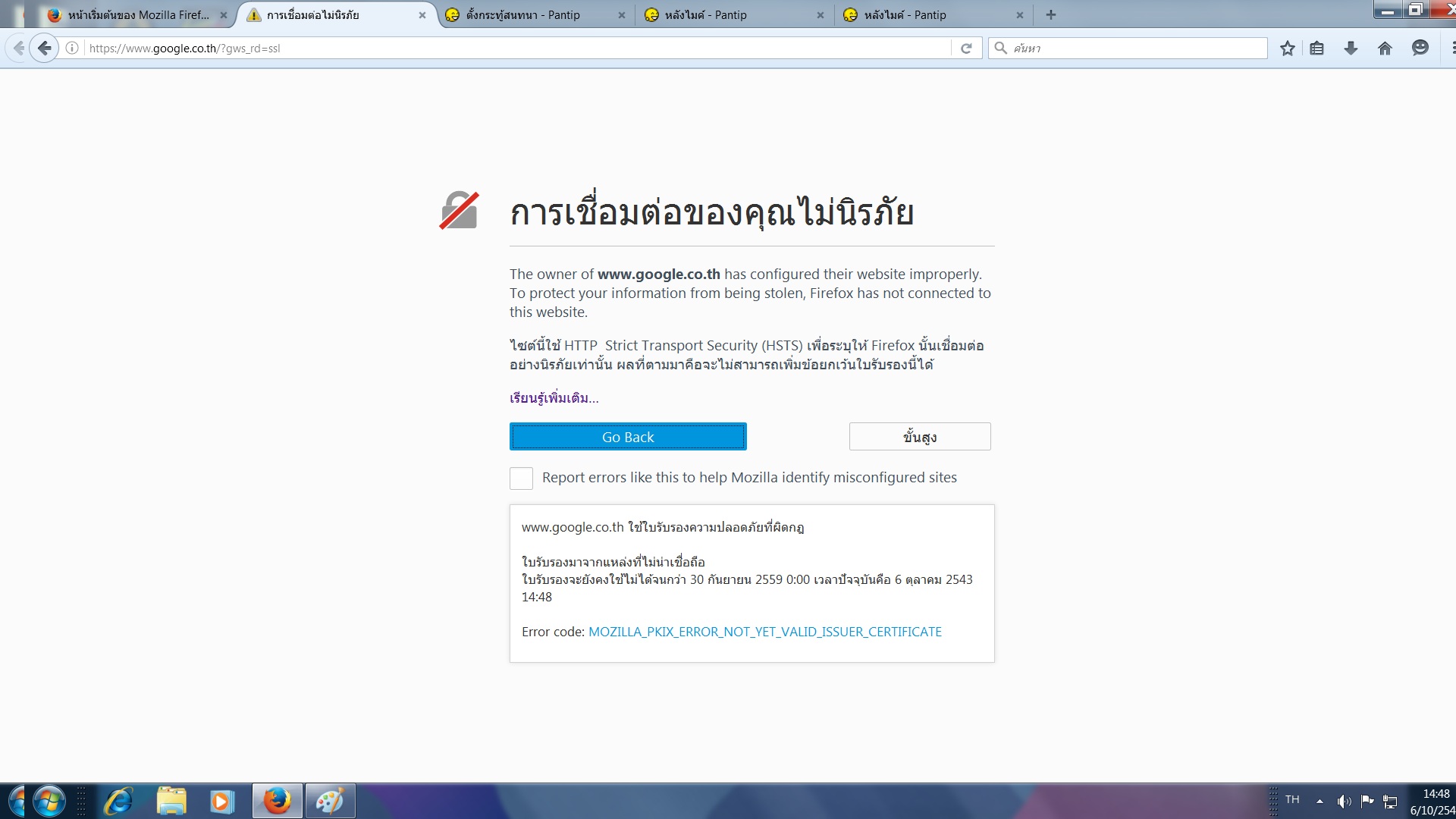Show bookmarks list icon
This screenshot has width=1456, height=819.
click(x=1317, y=49)
